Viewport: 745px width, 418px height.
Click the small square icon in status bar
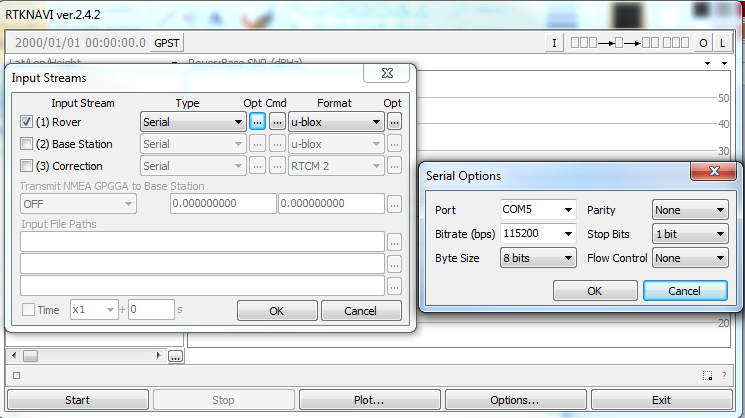pyautogui.click(x=16, y=376)
